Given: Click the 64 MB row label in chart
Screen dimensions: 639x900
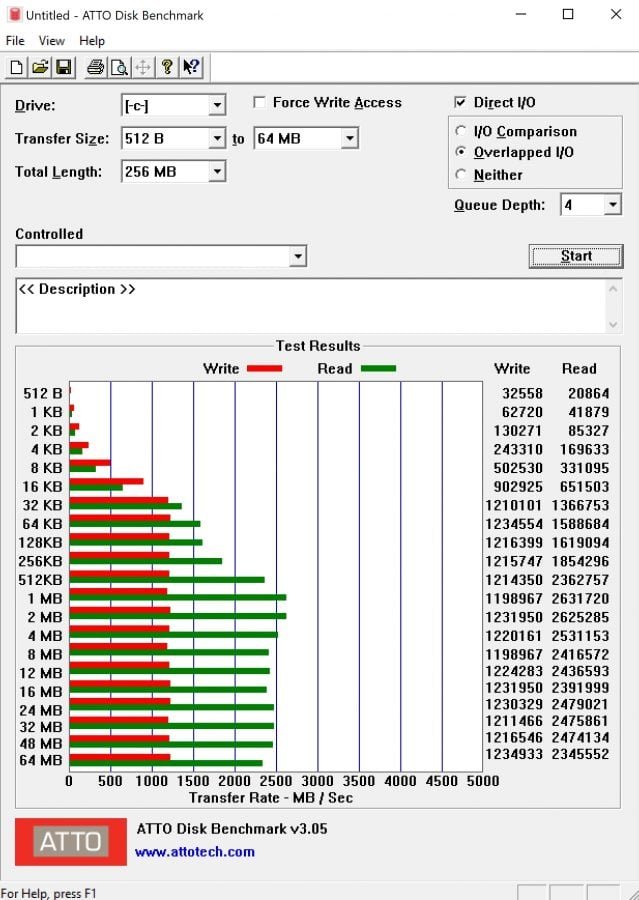Looking at the screenshot, I should tap(41, 761).
